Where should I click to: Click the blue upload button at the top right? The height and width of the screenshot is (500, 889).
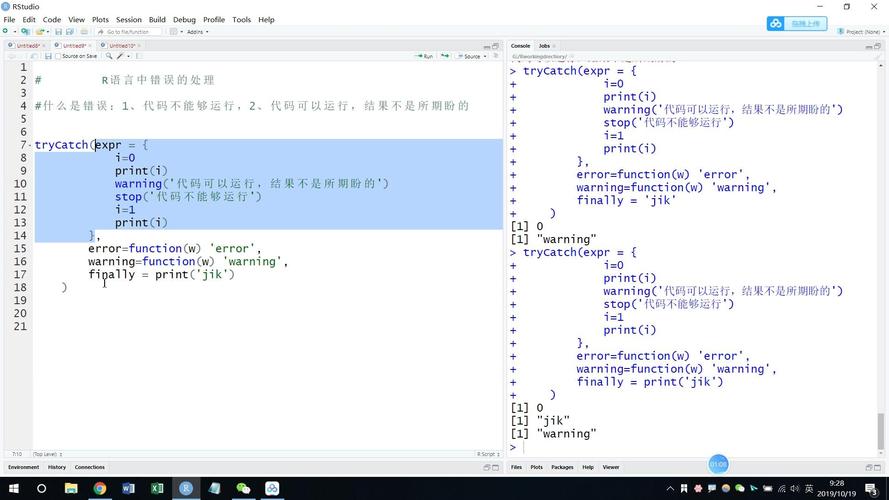click(797, 23)
